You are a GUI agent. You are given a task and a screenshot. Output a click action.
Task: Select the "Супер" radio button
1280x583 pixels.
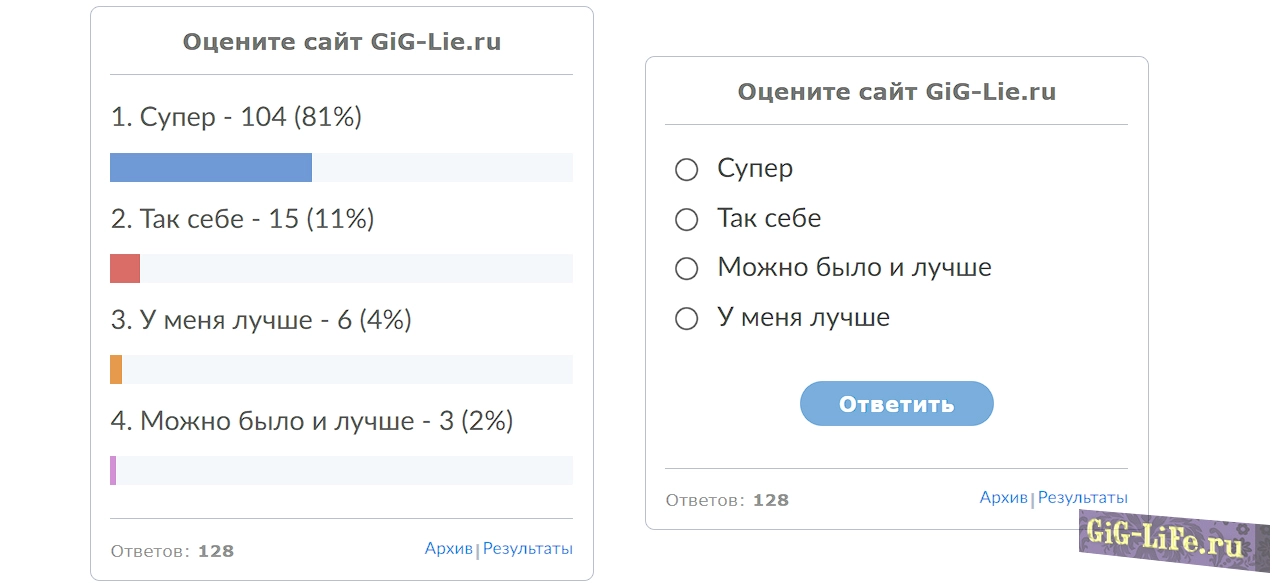(686, 169)
